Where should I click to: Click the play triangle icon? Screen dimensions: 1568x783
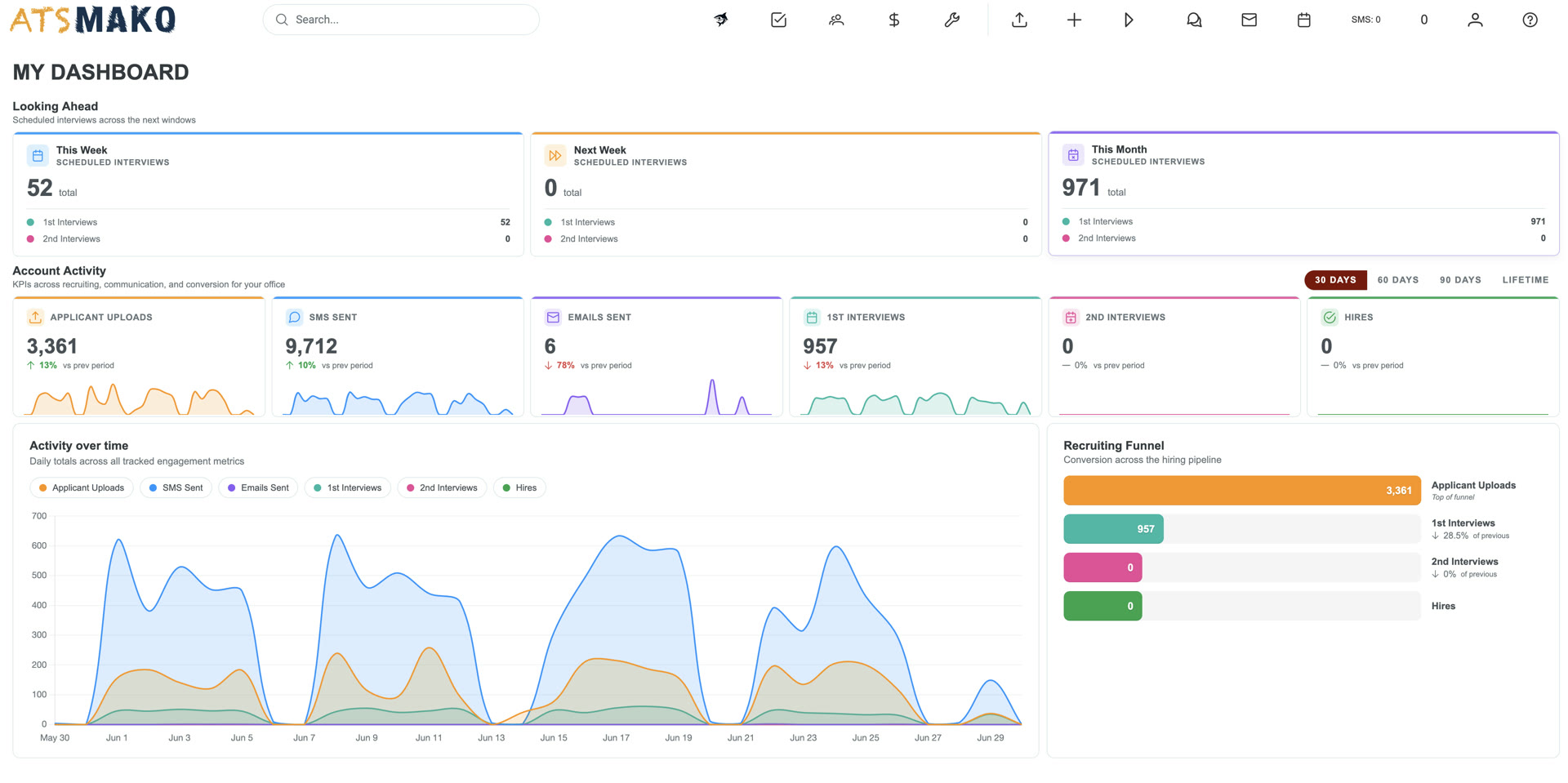1129,20
